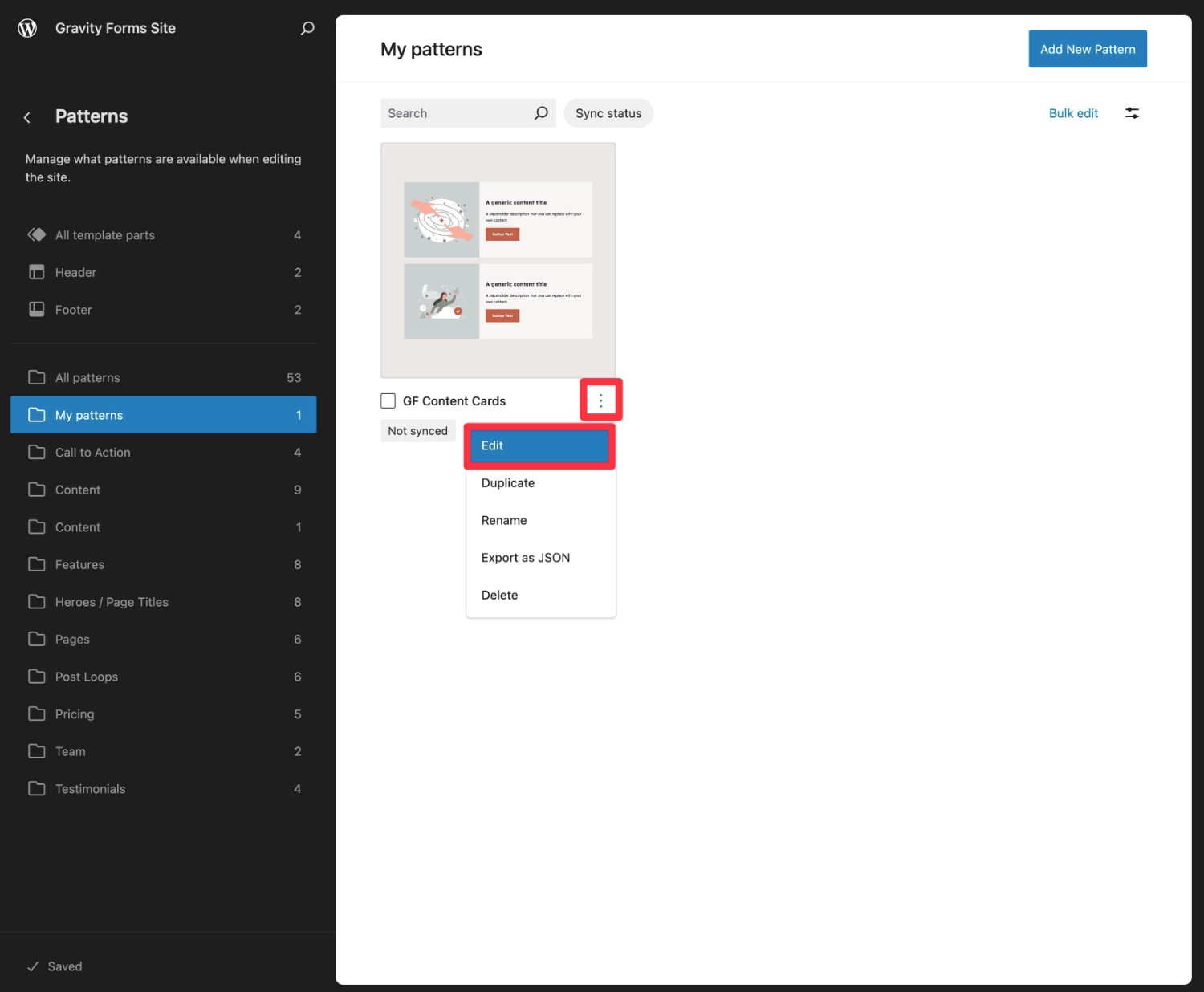The width and height of the screenshot is (1204, 992).
Task: Choose Delete from the pattern menu
Action: pyautogui.click(x=541, y=595)
